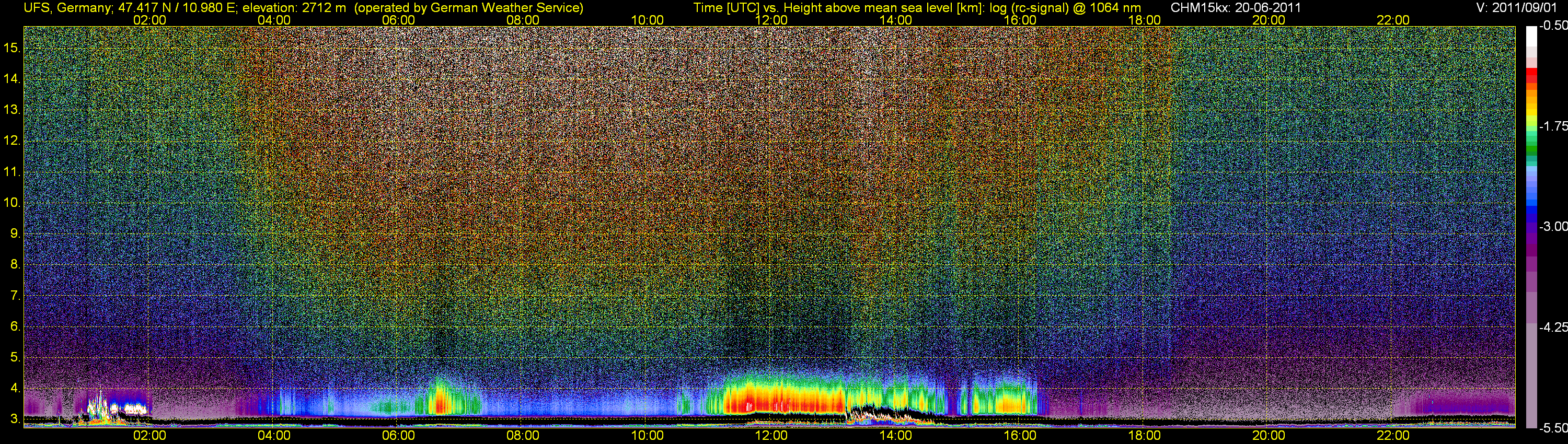This screenshot has height=444, width=1568.
Task: Click the height axis label '8.'
Action: (x=16, y=265)
